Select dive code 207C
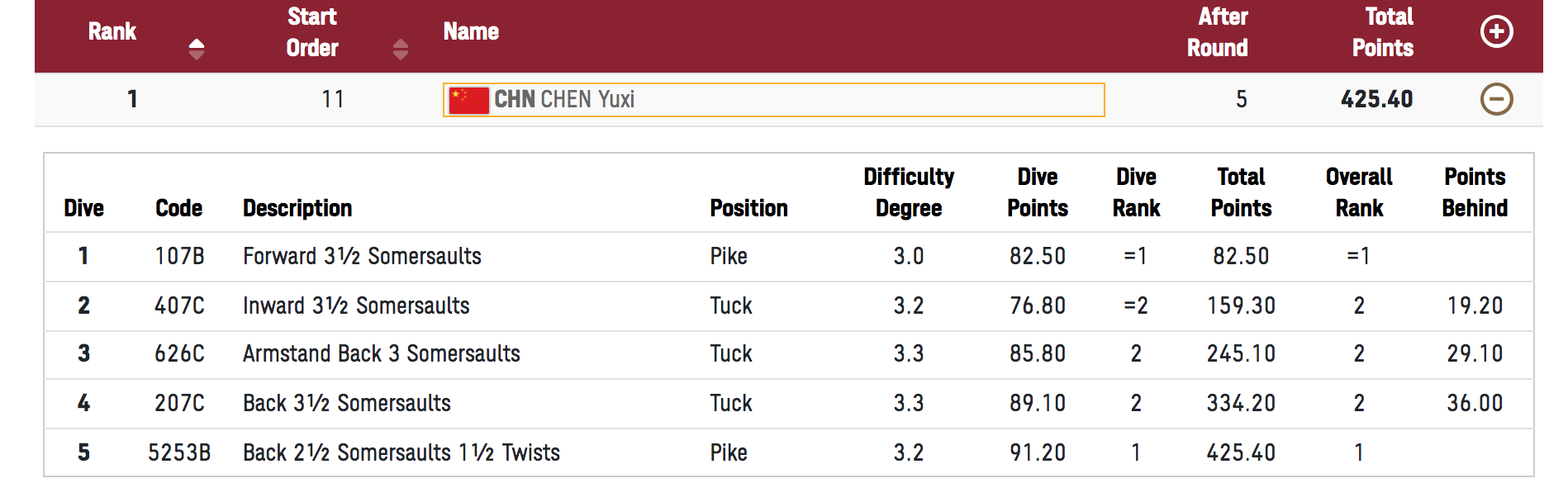Viewport: 1568px width, 502px height. (x=179, y=404)
